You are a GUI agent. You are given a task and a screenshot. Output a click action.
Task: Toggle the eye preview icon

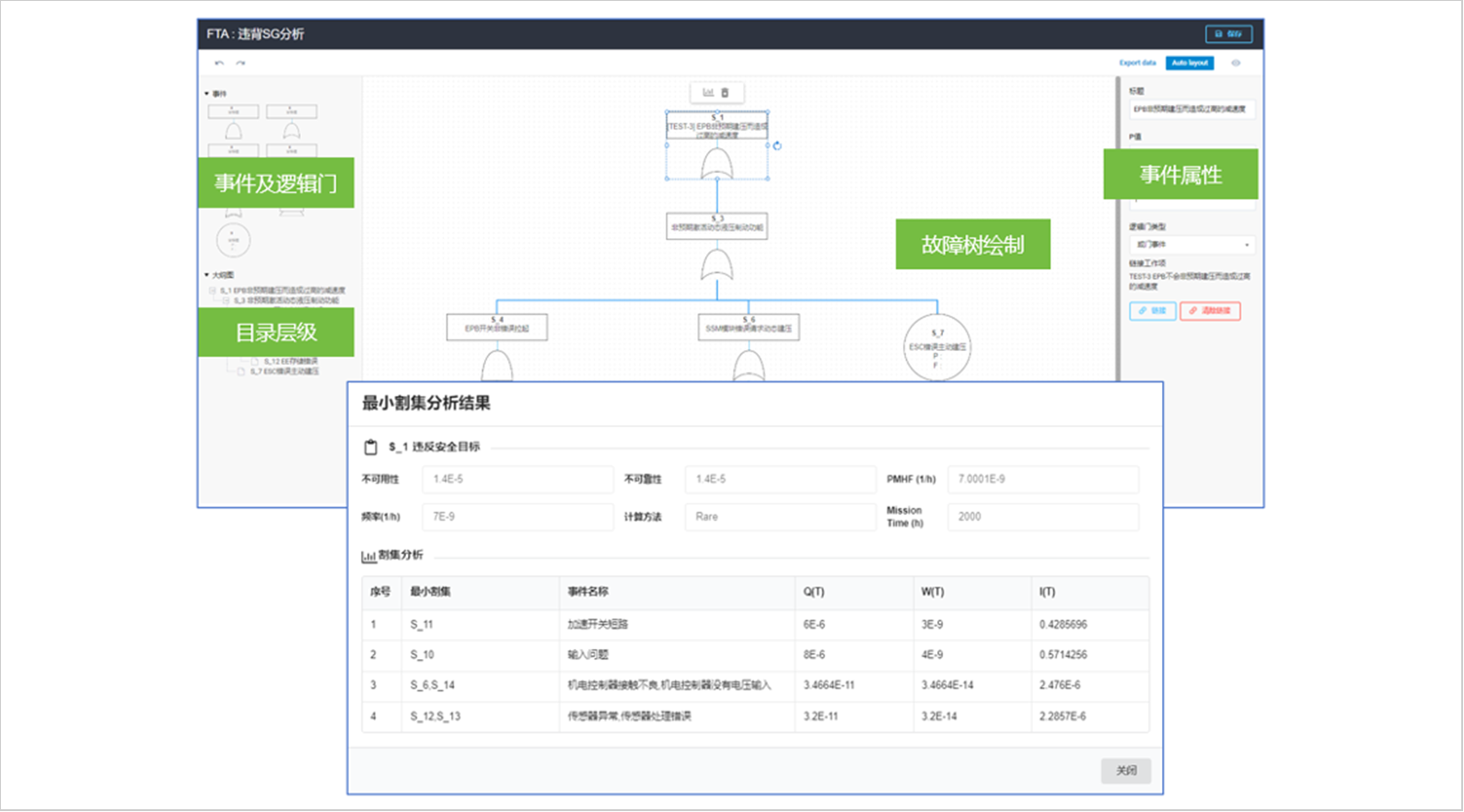tap(1236, 64)
